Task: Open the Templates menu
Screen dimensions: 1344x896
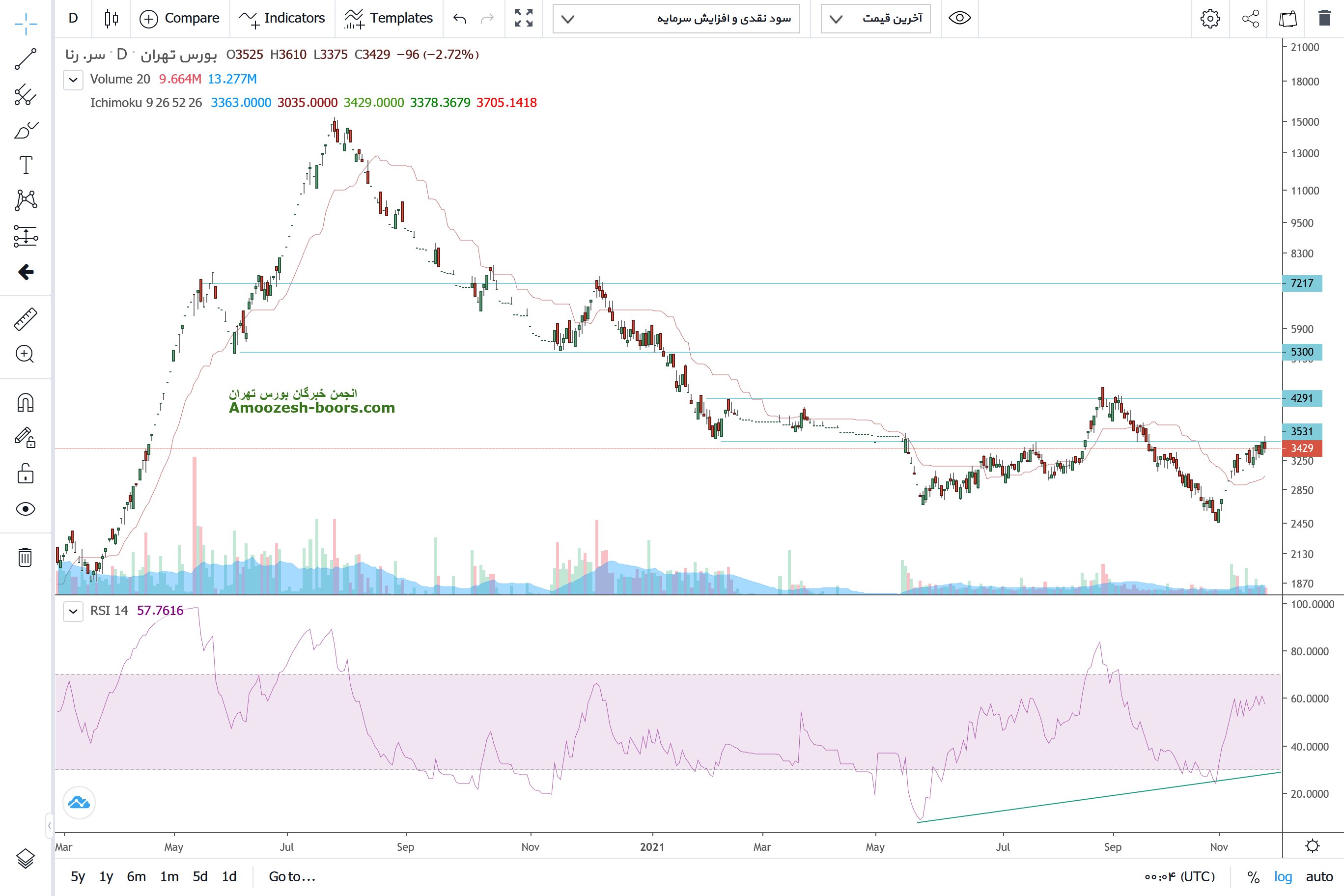Action: point(389,18)
